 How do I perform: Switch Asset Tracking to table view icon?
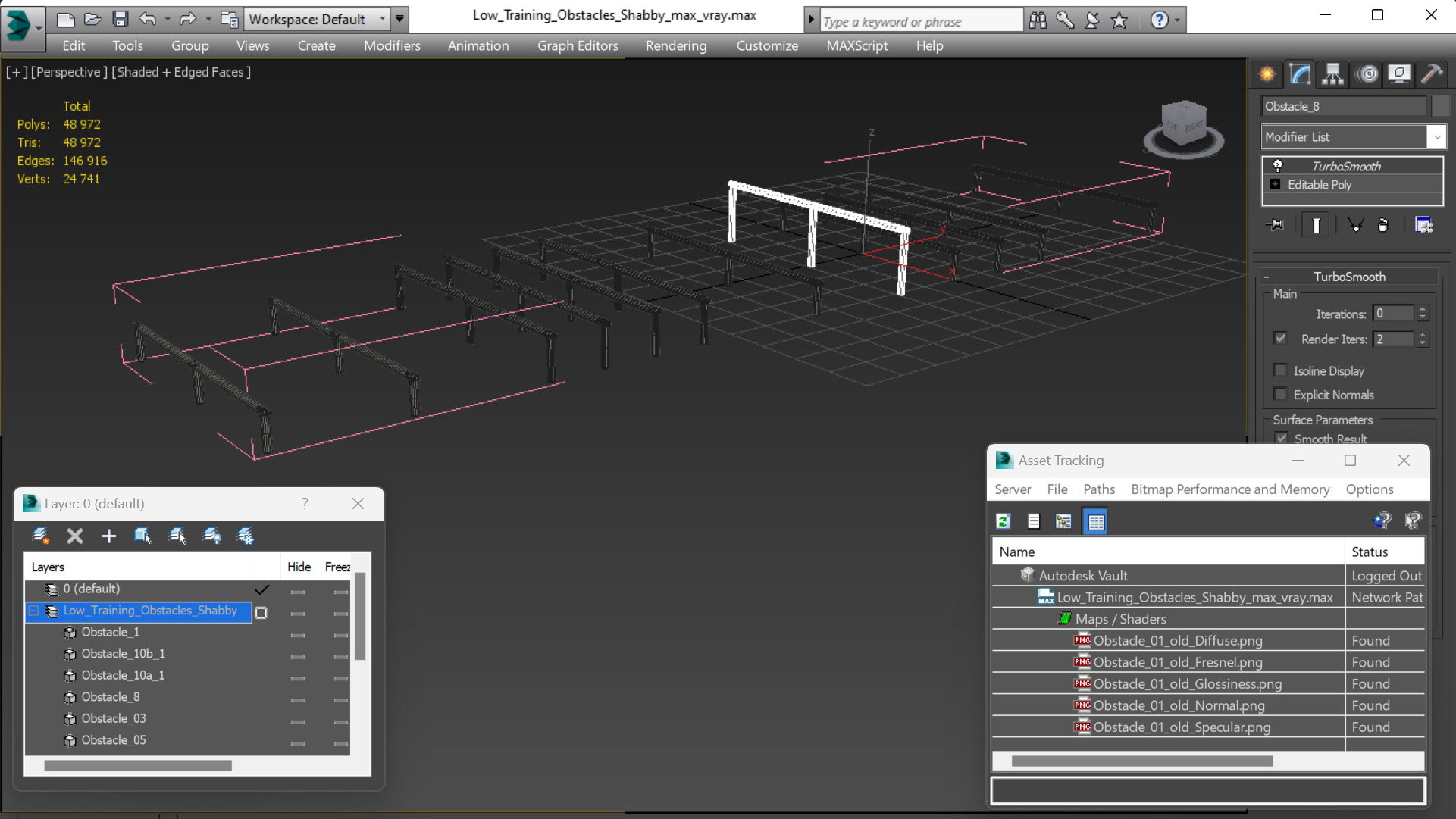pos(1096,521)
